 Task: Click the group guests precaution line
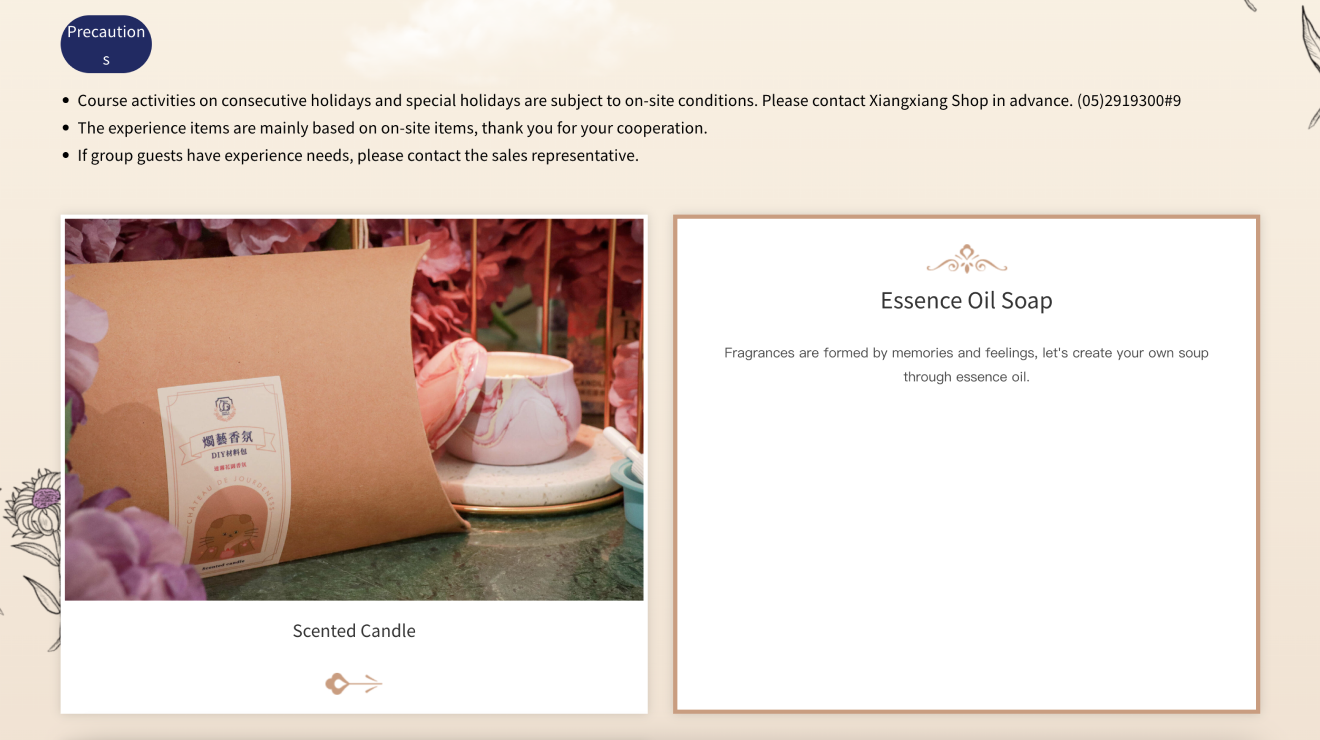point(358,155)
